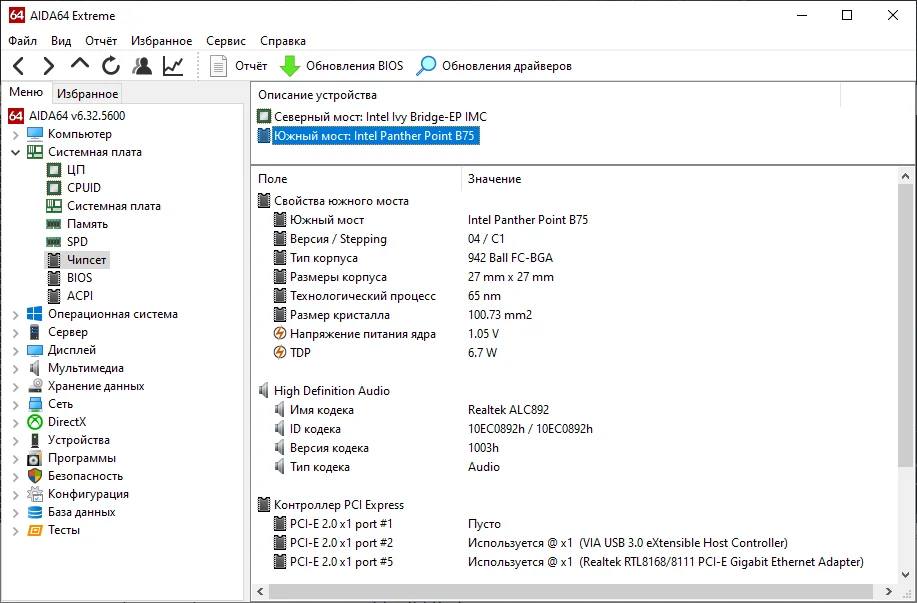The width and height of the screenshot is (917, 603).
Task: Open the Вид menu
Action: [x=61, y=41]
